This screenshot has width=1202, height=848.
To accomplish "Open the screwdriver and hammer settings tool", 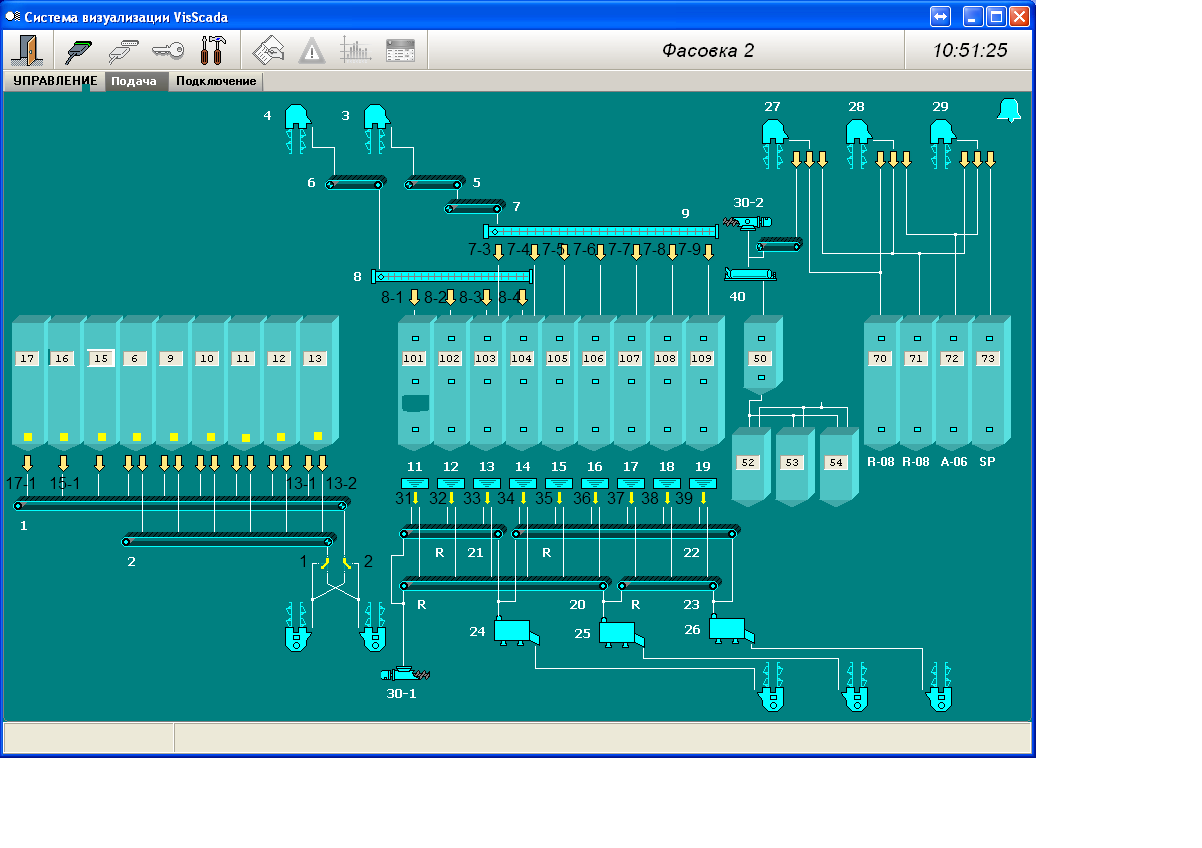I will [213, 50].
